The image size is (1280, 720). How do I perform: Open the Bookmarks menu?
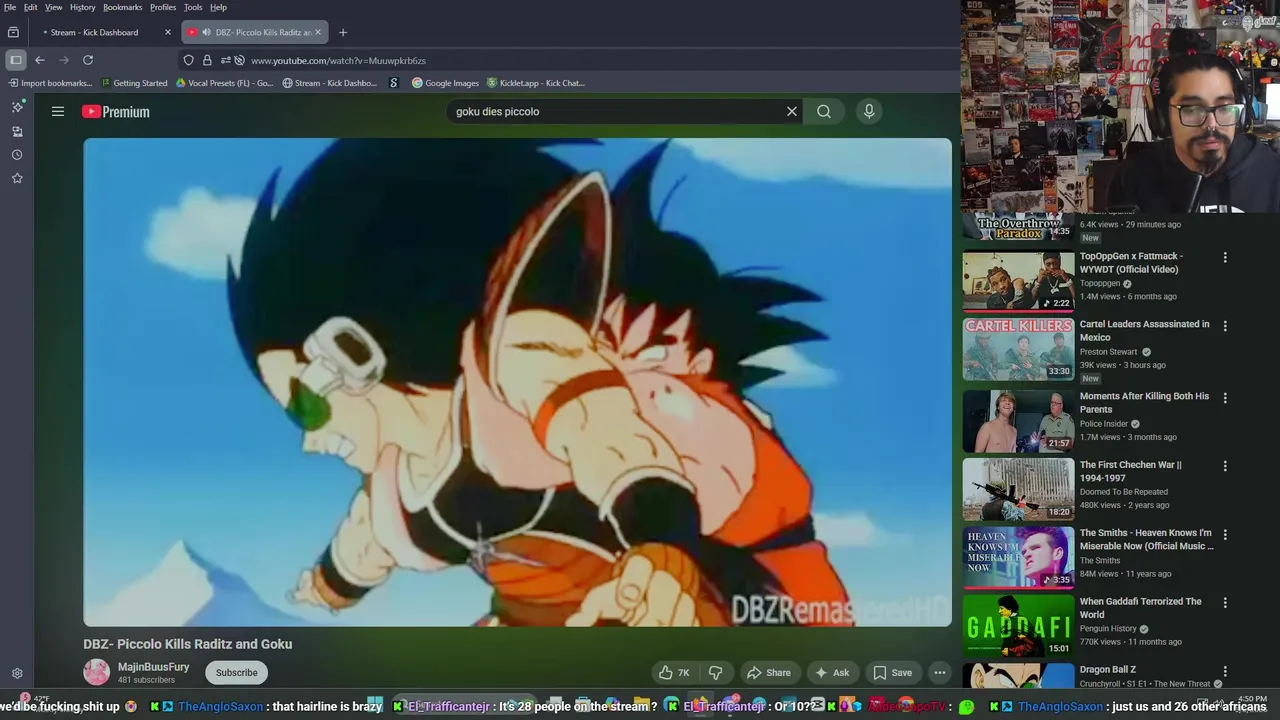click(x=123, y=7)
